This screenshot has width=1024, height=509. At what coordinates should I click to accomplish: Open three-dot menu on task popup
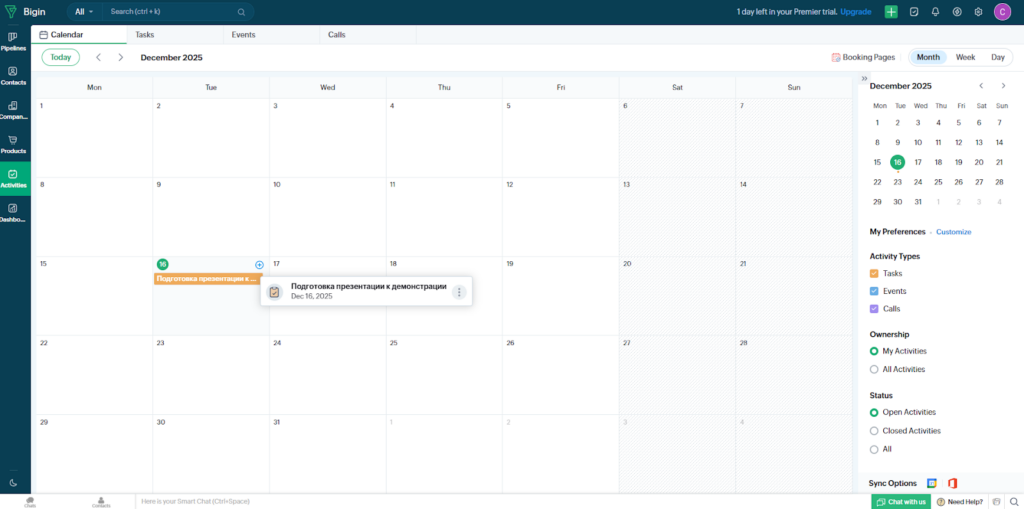pos(459,292)
